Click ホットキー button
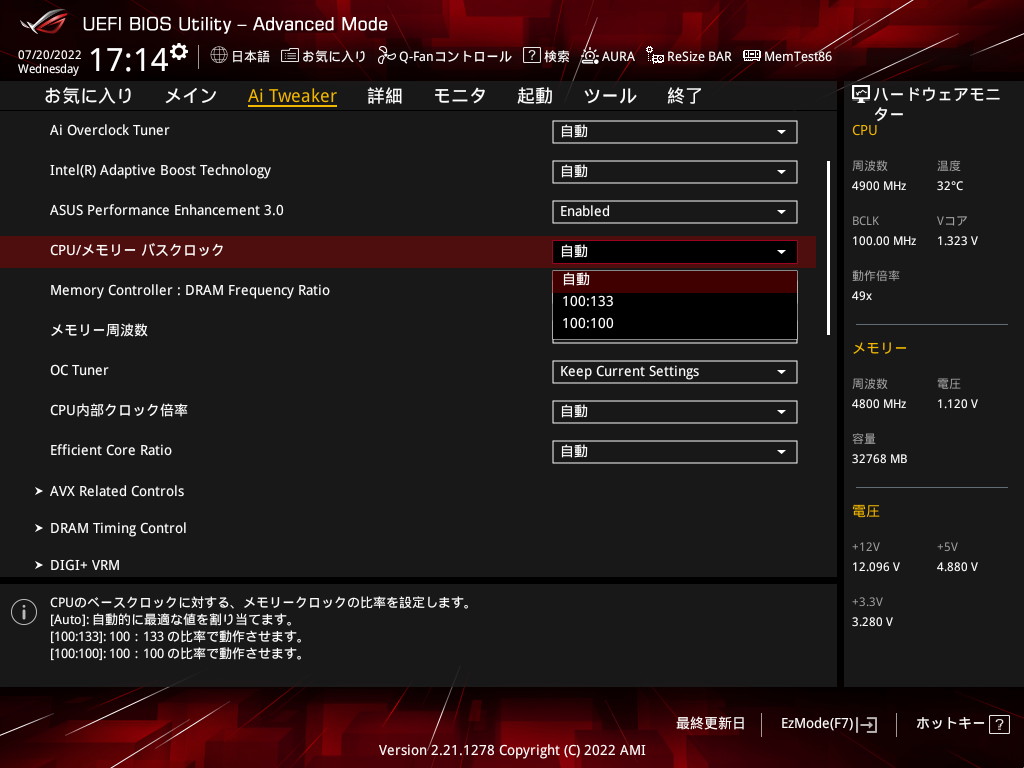1024x768 pixels. pos(963,724)
